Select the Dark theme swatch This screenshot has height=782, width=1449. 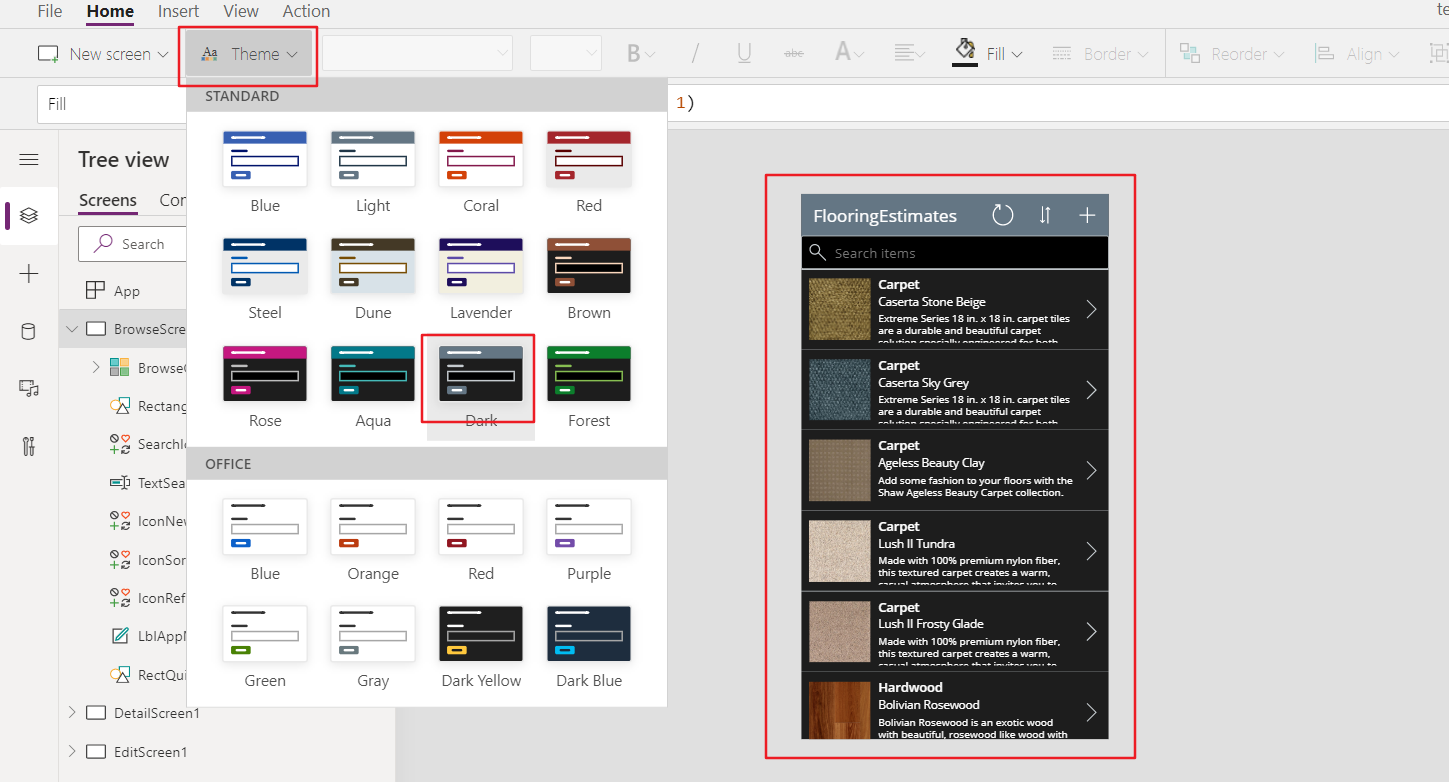[480, 373]
